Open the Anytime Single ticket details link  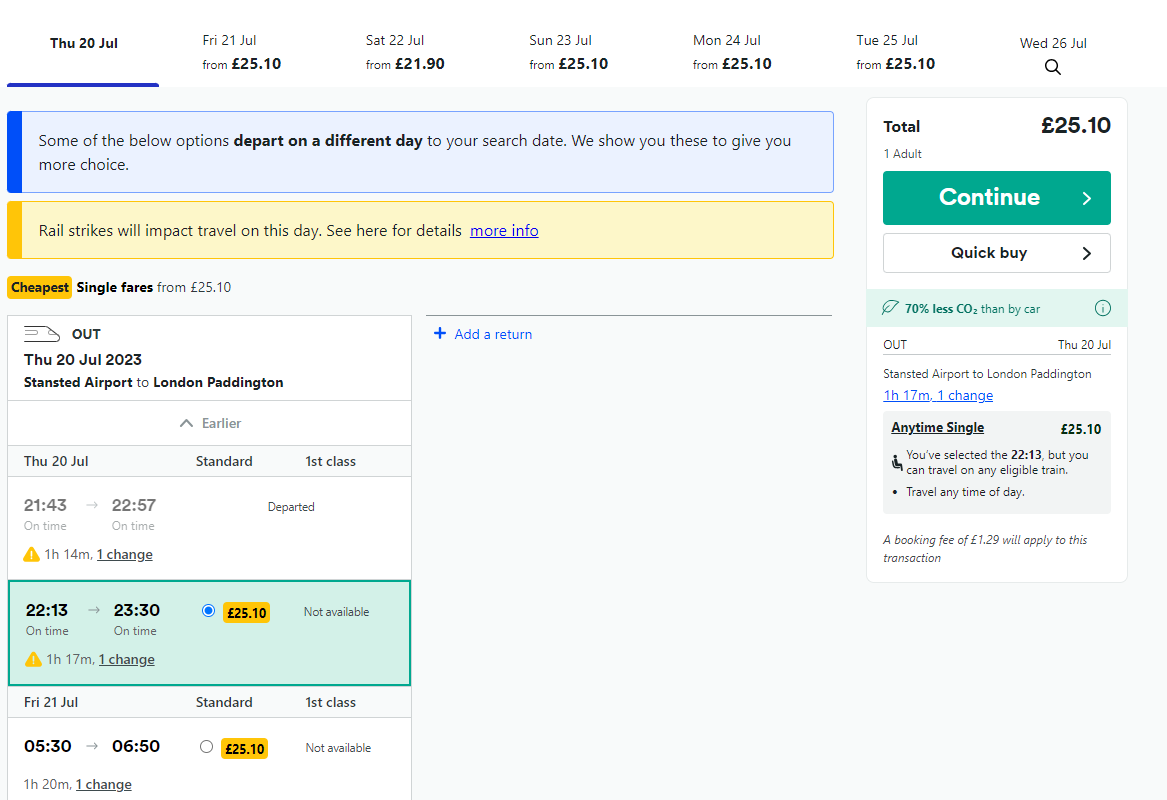coord(937,428)
